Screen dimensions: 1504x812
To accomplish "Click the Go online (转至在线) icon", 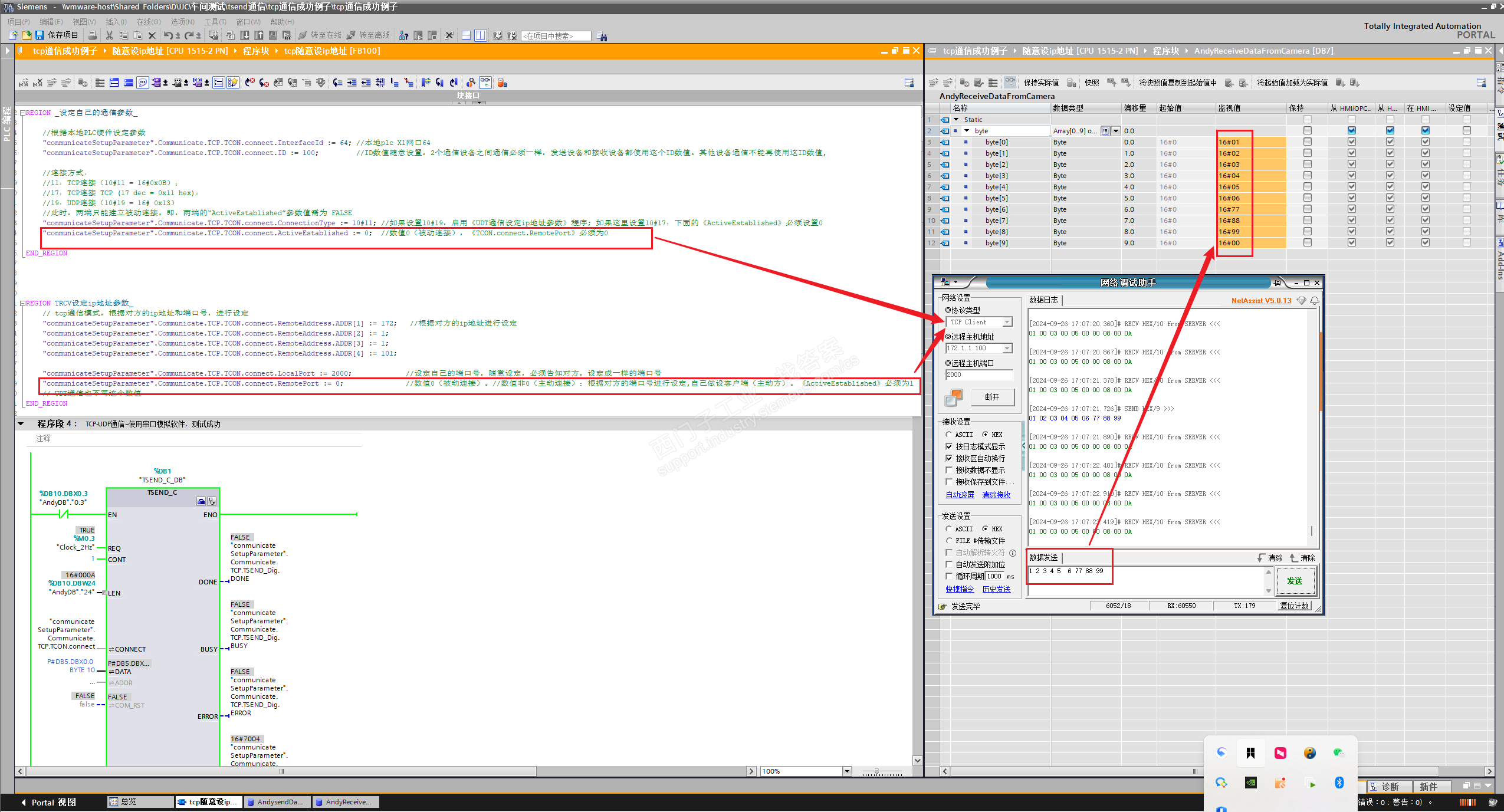I will point(303,35).
